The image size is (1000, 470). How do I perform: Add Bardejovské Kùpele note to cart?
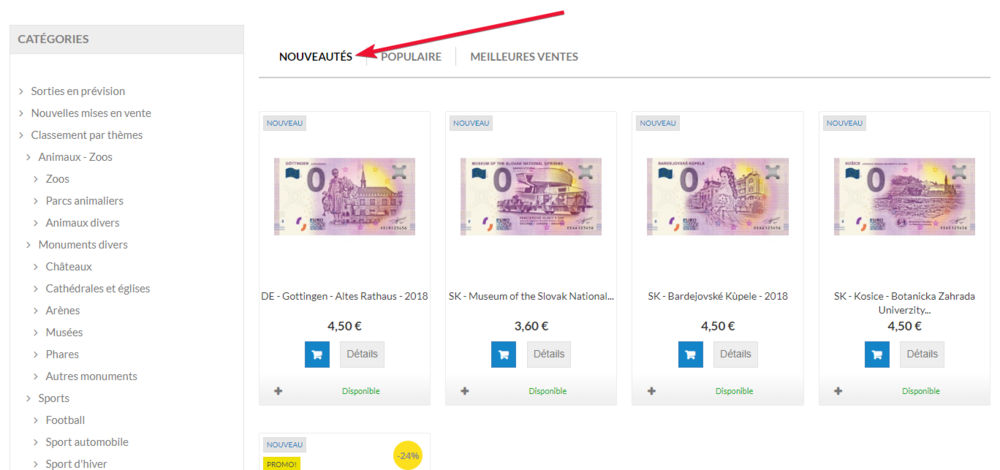click(x=691, y=355)
